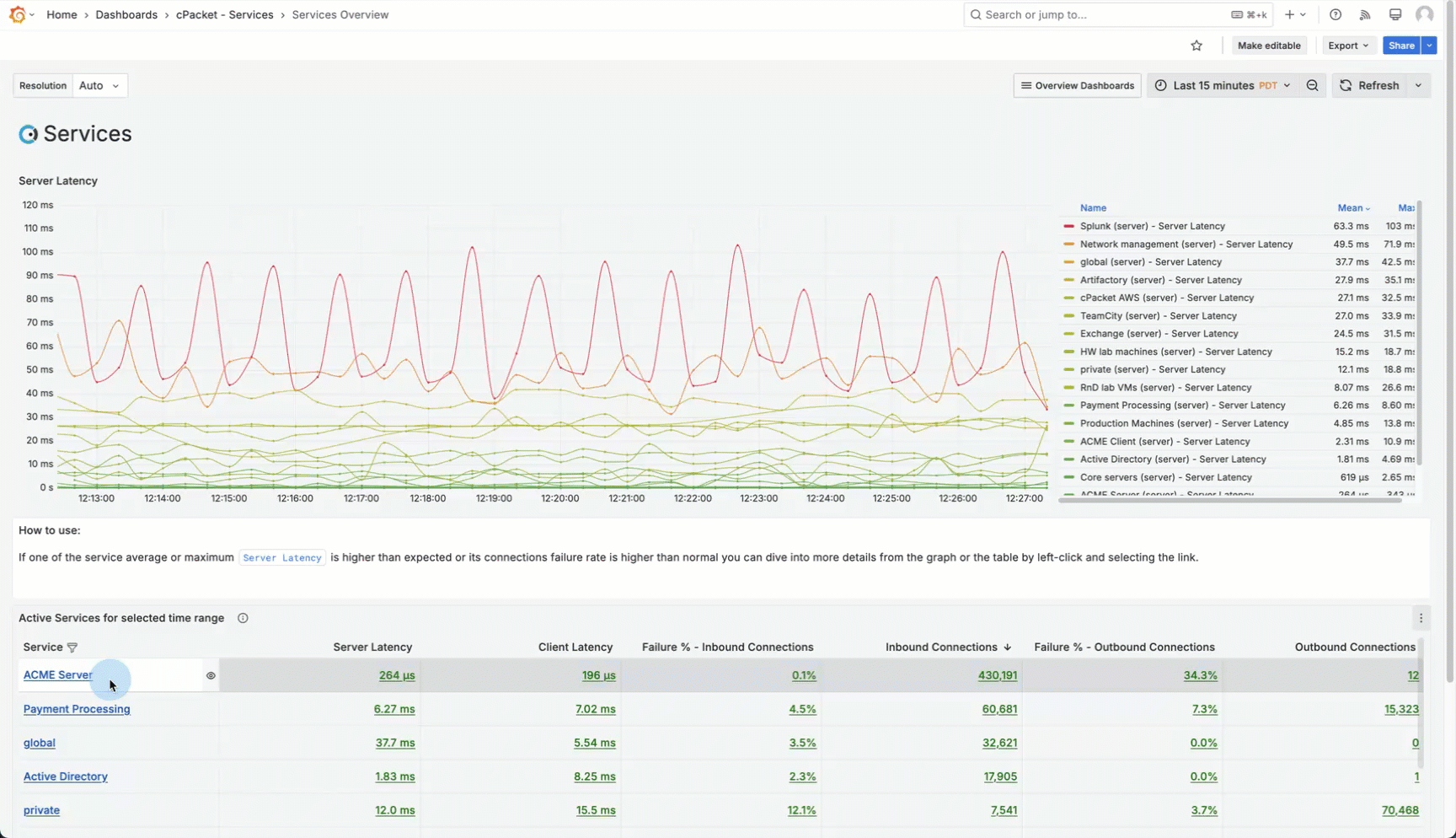This screenshot has width=1456, height=838.
Task: Open the Last 15 minutes time picker
Action: pyautogui.click(x=1224, y=85)
